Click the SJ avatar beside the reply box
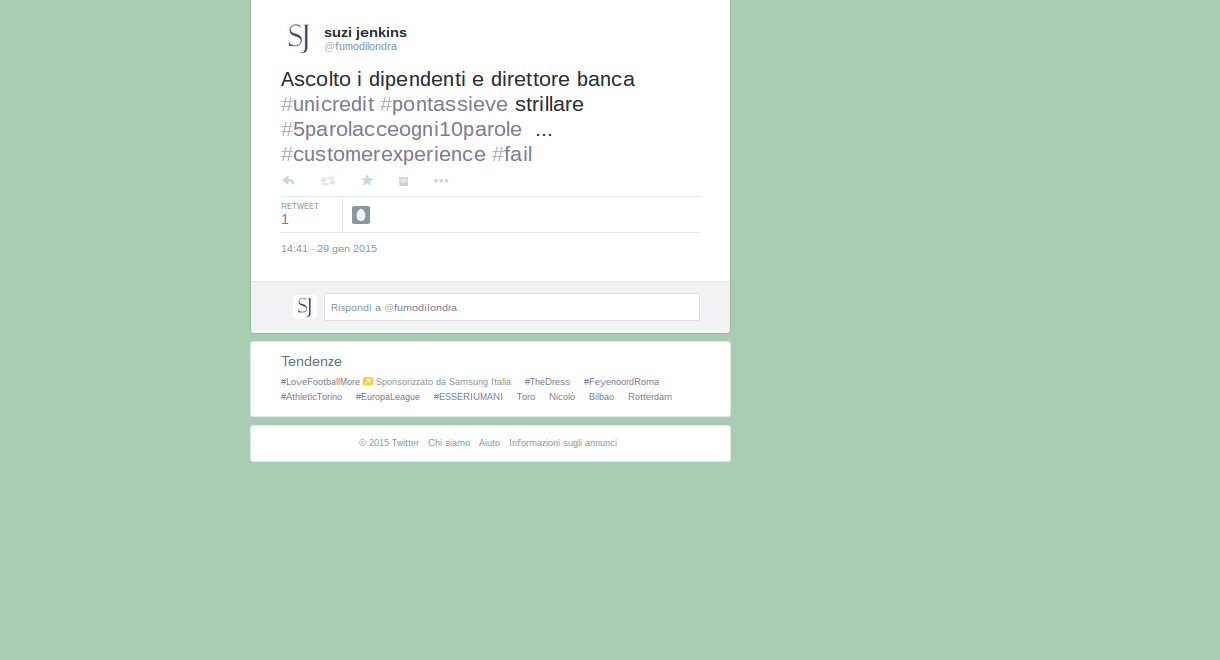 coord(304,307)
